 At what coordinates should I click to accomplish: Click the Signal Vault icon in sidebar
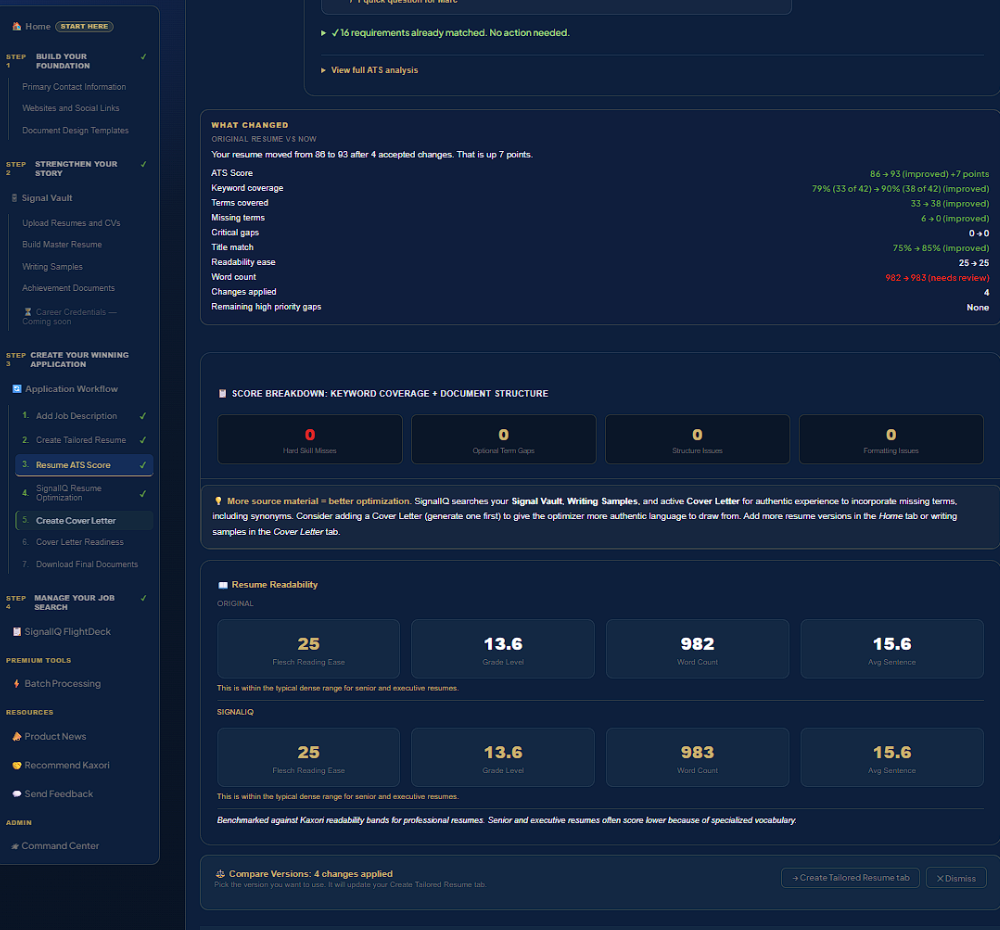point(14,198)
